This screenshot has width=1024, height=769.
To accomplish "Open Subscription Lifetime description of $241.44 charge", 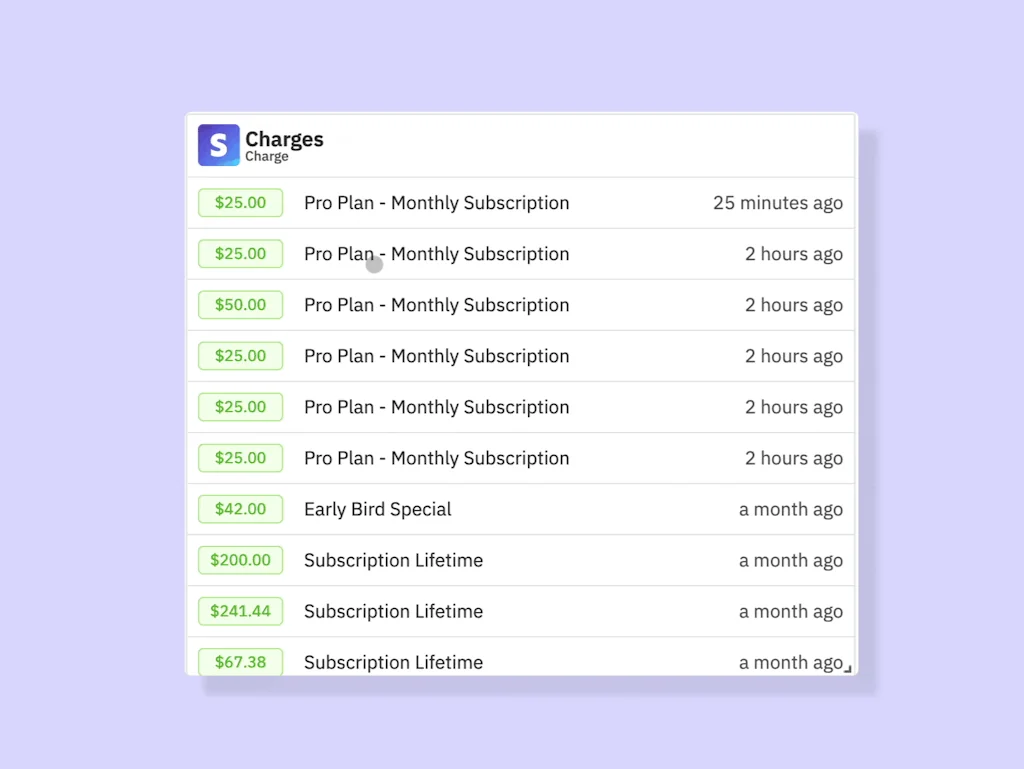I will click(393, 611).
